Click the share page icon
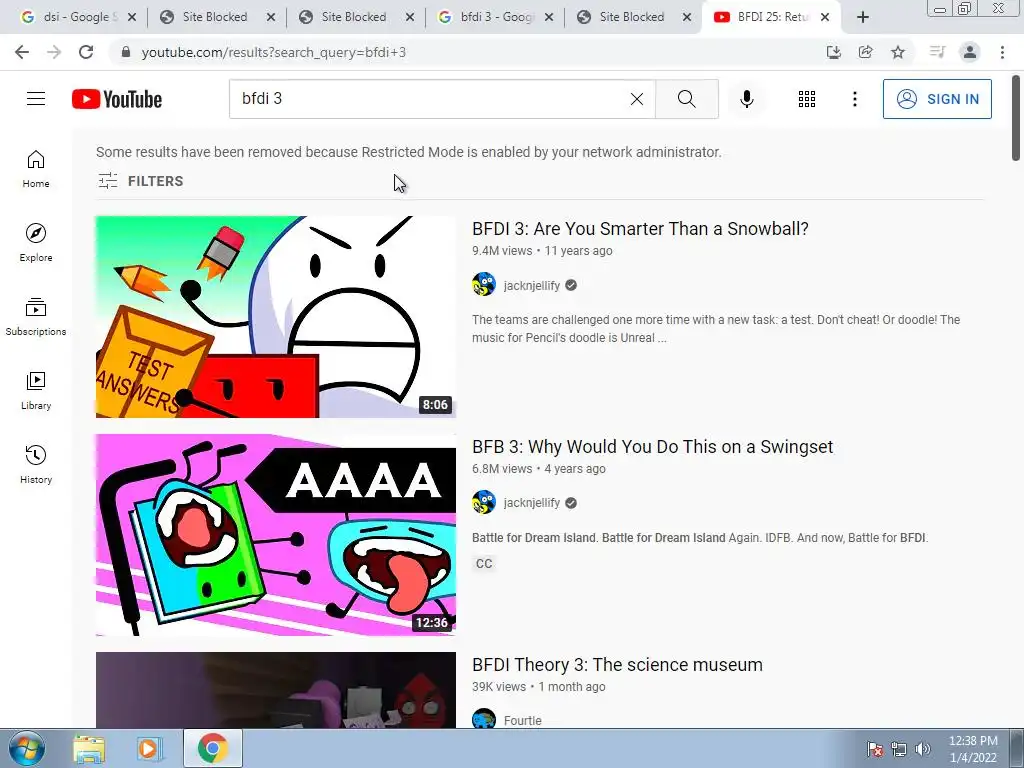1024x768 pixels. 866,52
